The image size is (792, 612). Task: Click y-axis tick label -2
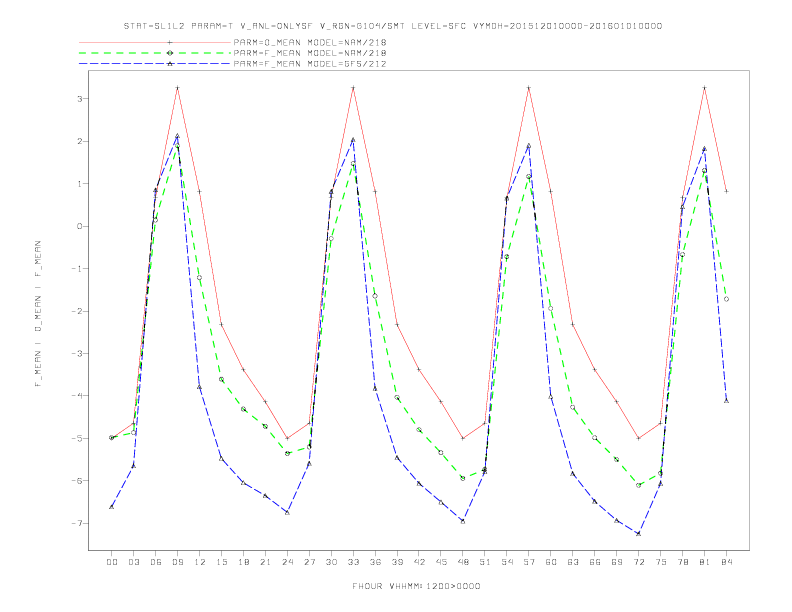pyautogui.click(x=77, y=311)
